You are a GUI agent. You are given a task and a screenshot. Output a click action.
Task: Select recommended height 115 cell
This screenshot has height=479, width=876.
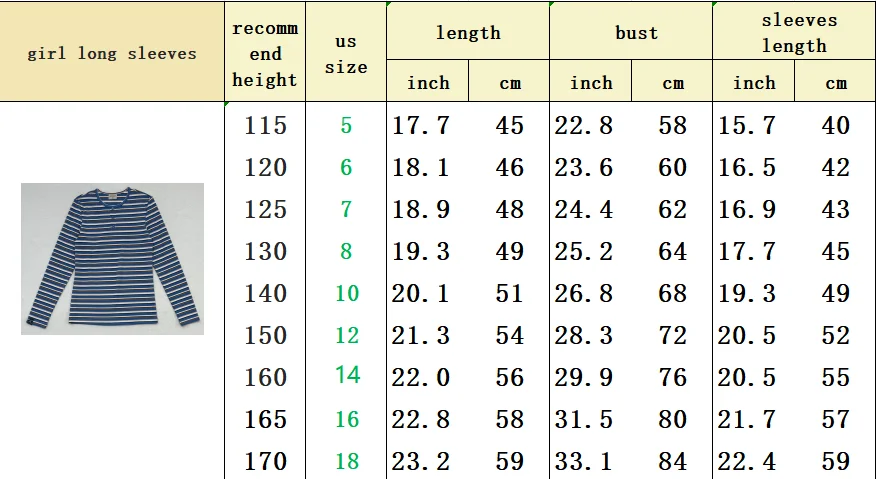pyautogui.click(x=265, y=125)
